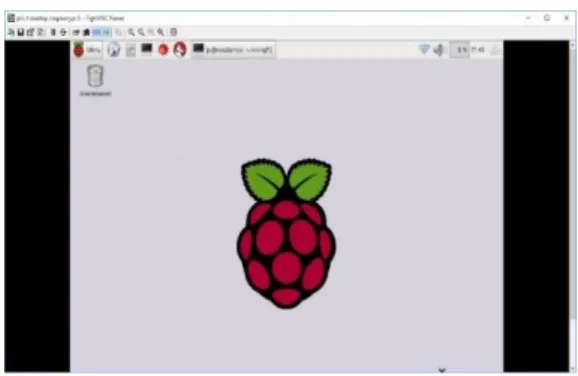Select the Wastebasket desktop icon
This screenshot has width=578, height=376.
pos(95,81)
